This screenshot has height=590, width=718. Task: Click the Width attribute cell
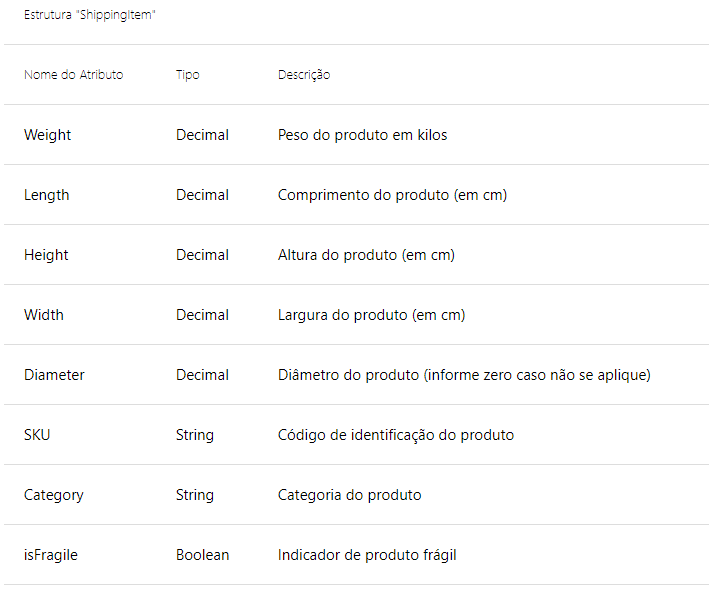[x=43, y=315]
